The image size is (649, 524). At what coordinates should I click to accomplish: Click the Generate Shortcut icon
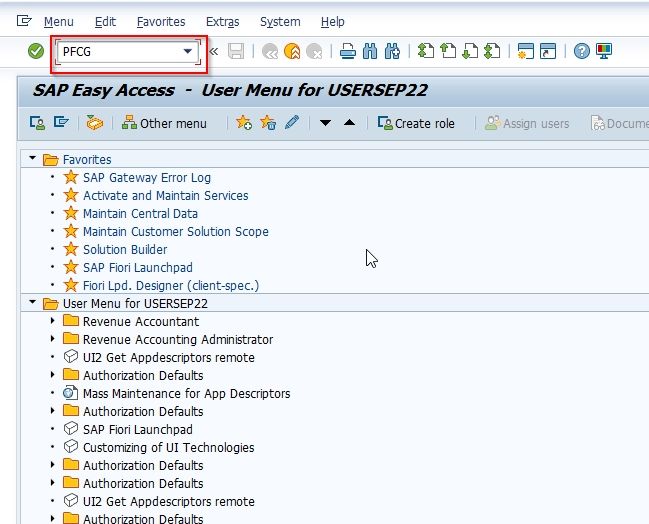pyautogui.click(x=548, y=51)
